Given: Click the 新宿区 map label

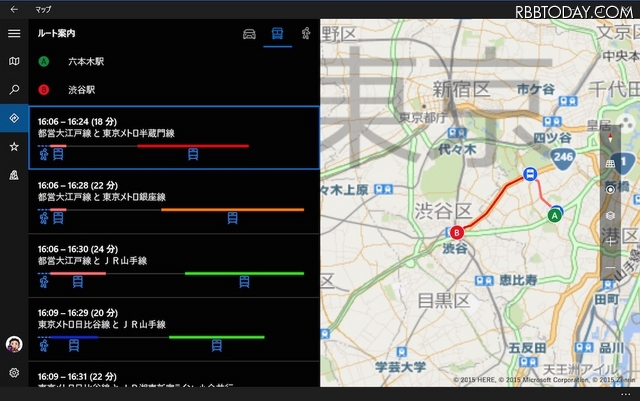Looking at the screenshot, I should (461, 89).
